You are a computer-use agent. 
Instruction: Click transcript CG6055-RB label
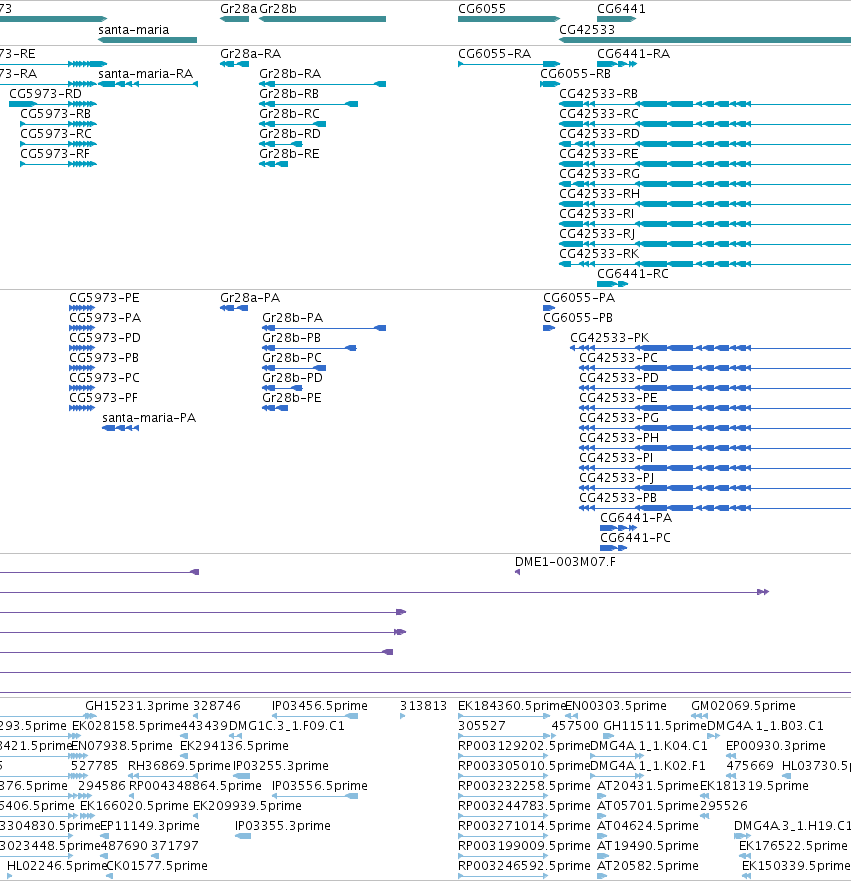point(575,74)
